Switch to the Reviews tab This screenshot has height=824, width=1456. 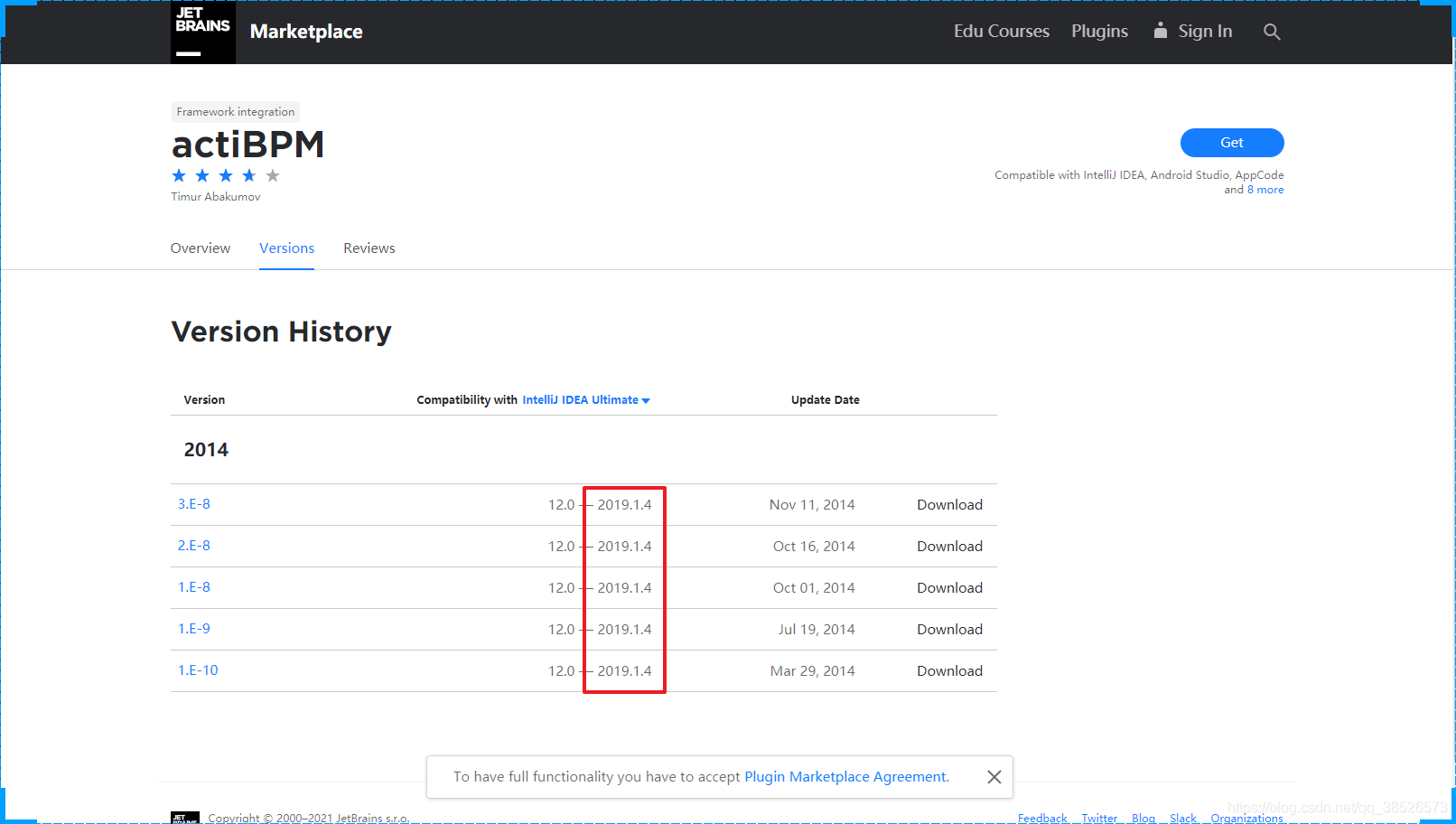point(369,248)
